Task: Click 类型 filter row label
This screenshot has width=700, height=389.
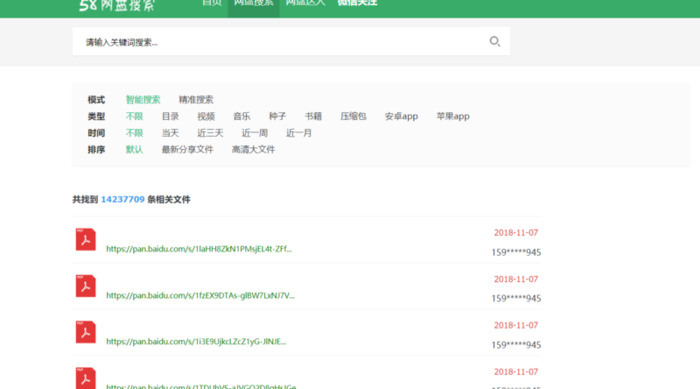Action: (x=96, y=117)
